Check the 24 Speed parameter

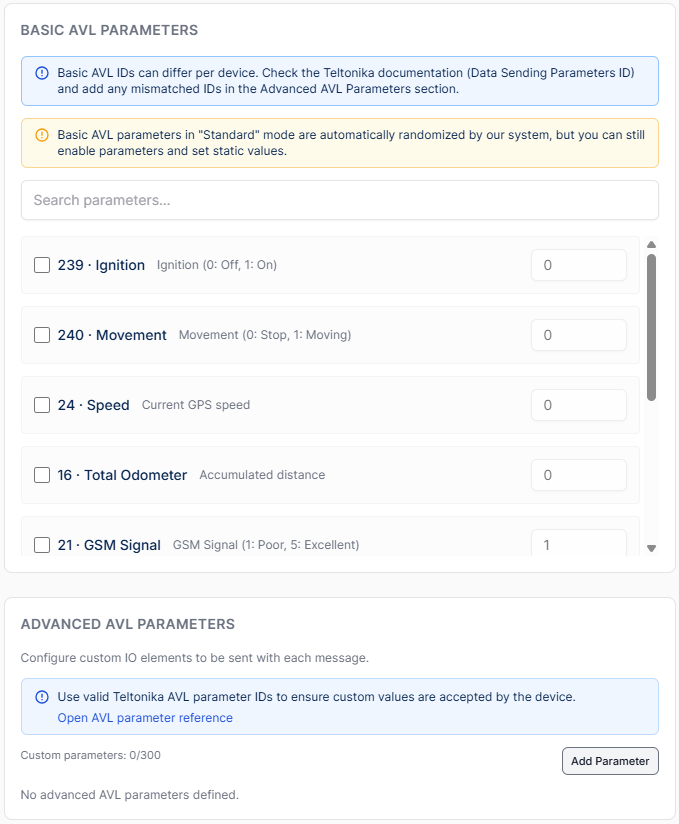coord(42,405)
